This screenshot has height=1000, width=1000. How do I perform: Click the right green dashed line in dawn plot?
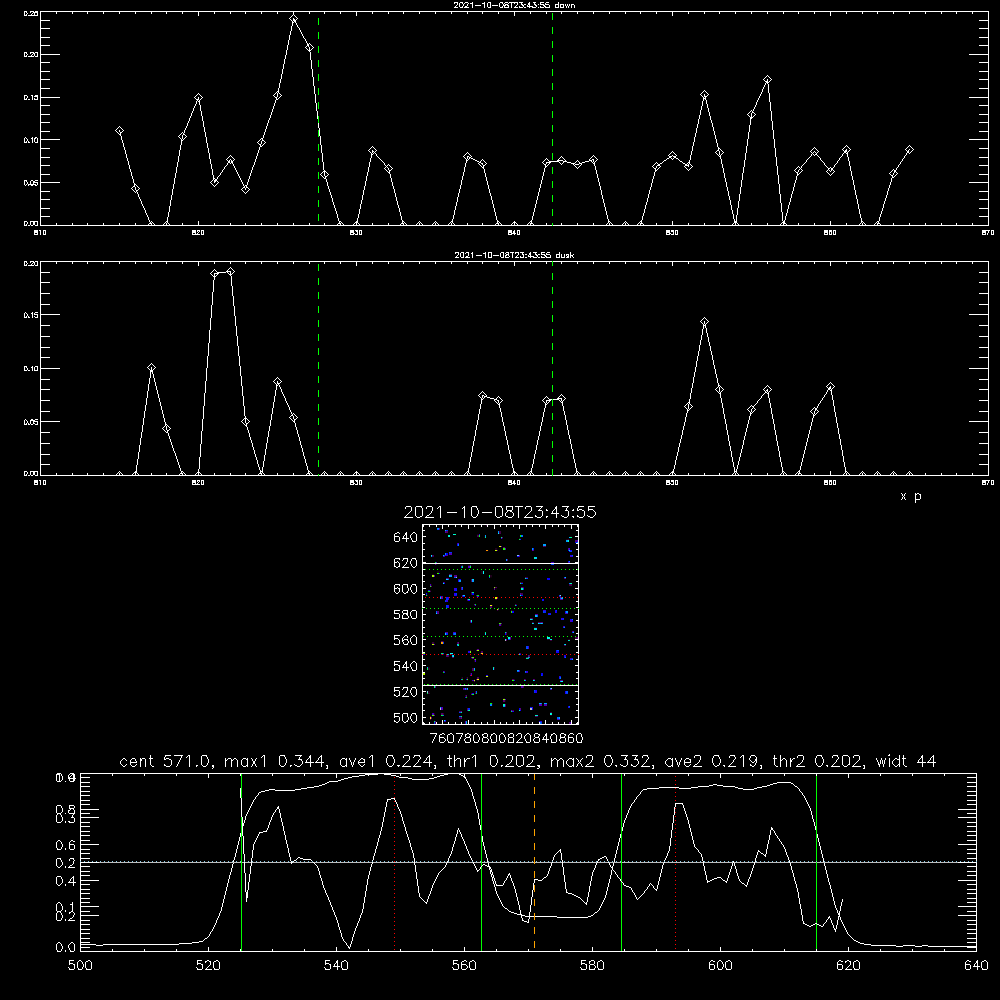(552, 118)
